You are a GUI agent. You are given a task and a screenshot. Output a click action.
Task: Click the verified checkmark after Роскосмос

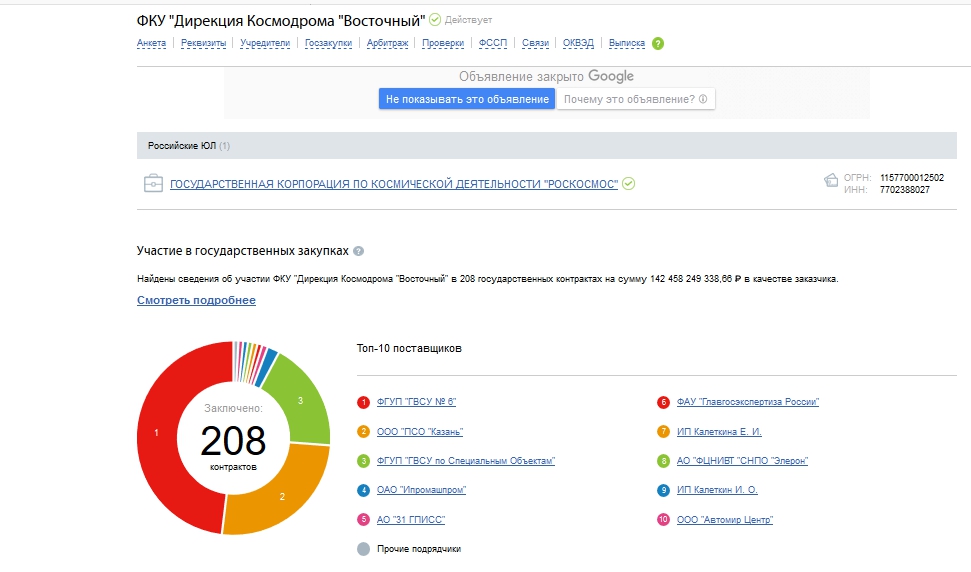(629, 184)
